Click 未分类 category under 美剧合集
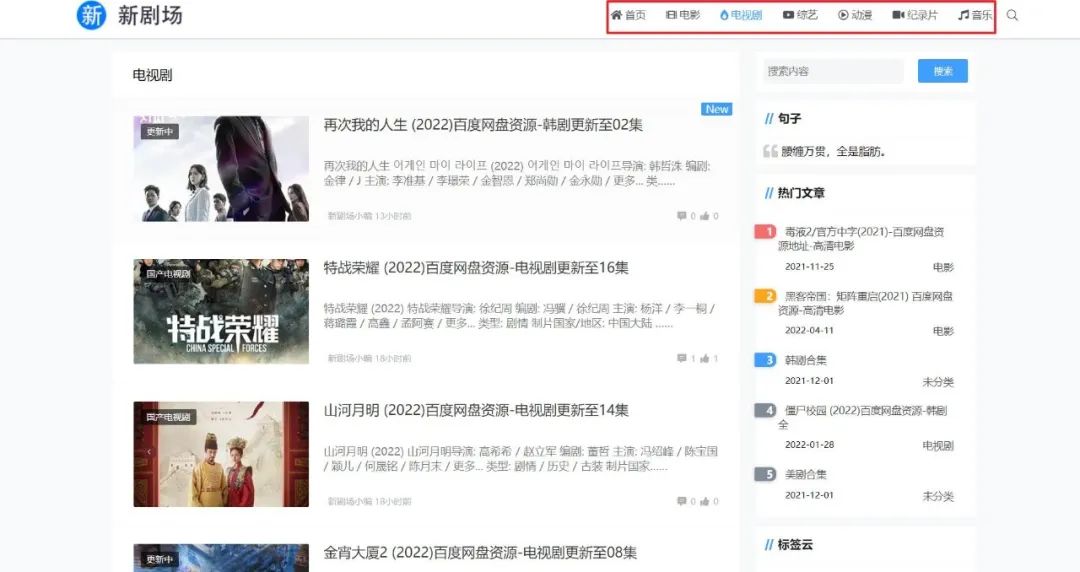The image size is (1080, 572). (x=938, y=496)
